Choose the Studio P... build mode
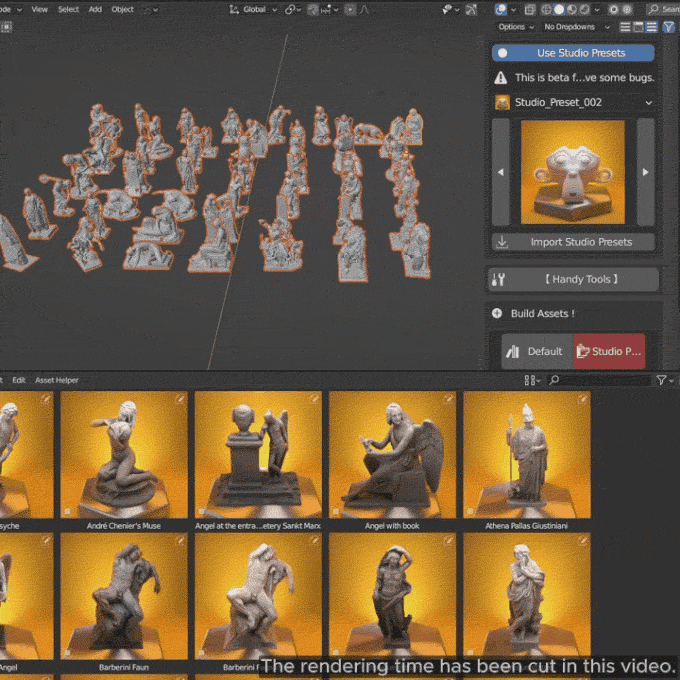The width and height of the screenshot is (680, 680). 609,351
